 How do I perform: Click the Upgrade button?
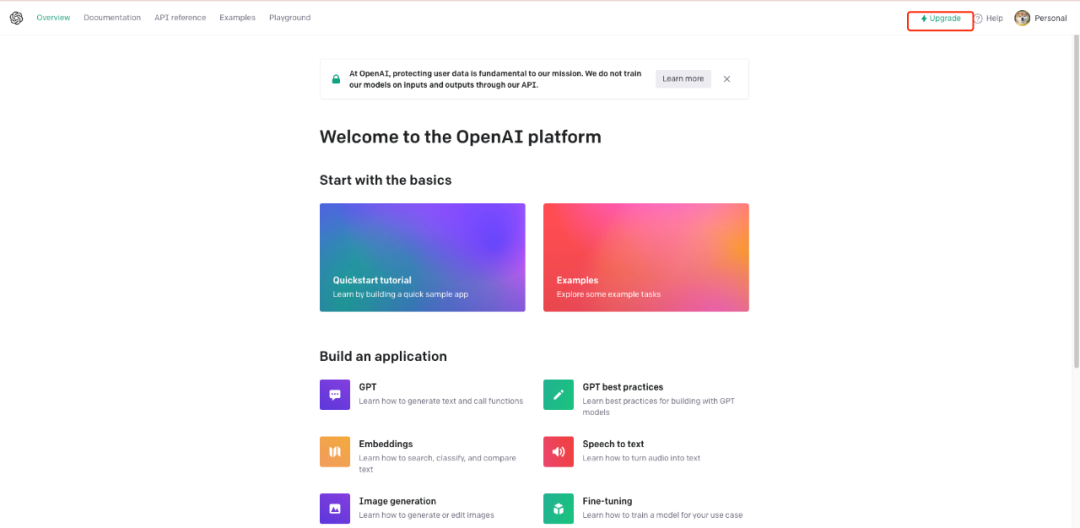click(940, 19)
